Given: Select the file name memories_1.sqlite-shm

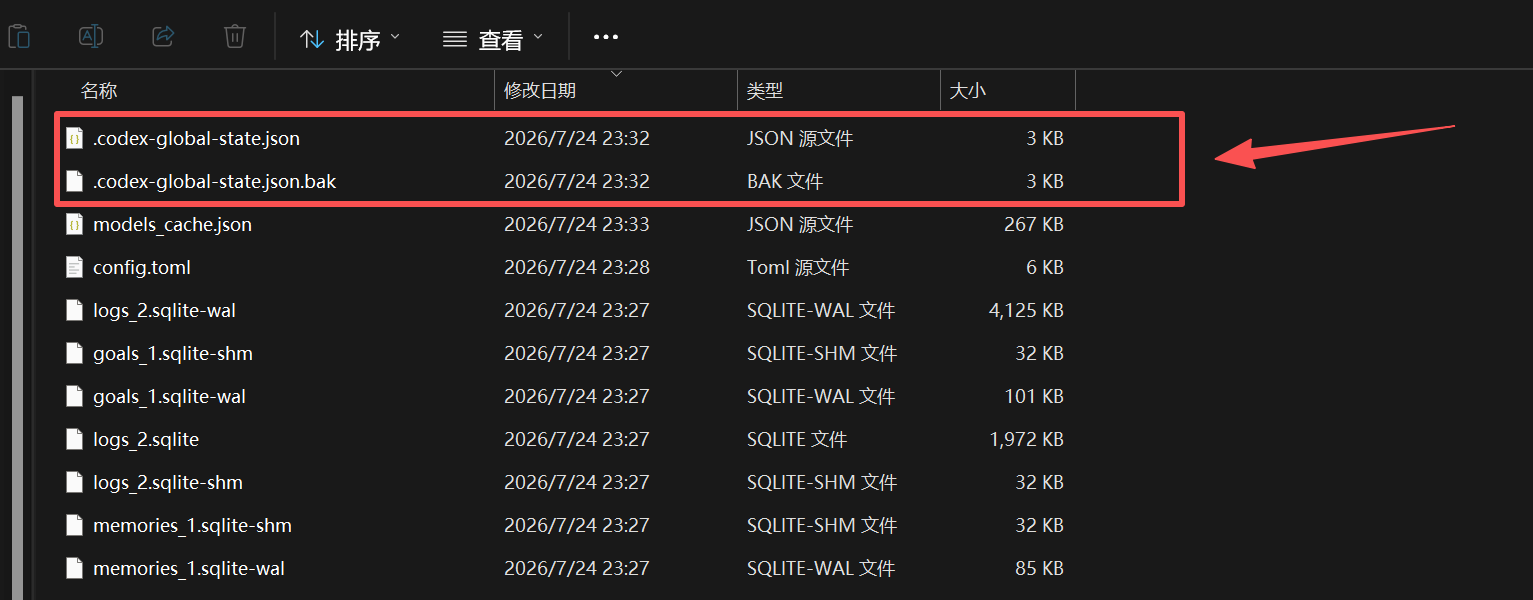Looking at the screenshot, I should pyautogui.click(x=192, y=525).
